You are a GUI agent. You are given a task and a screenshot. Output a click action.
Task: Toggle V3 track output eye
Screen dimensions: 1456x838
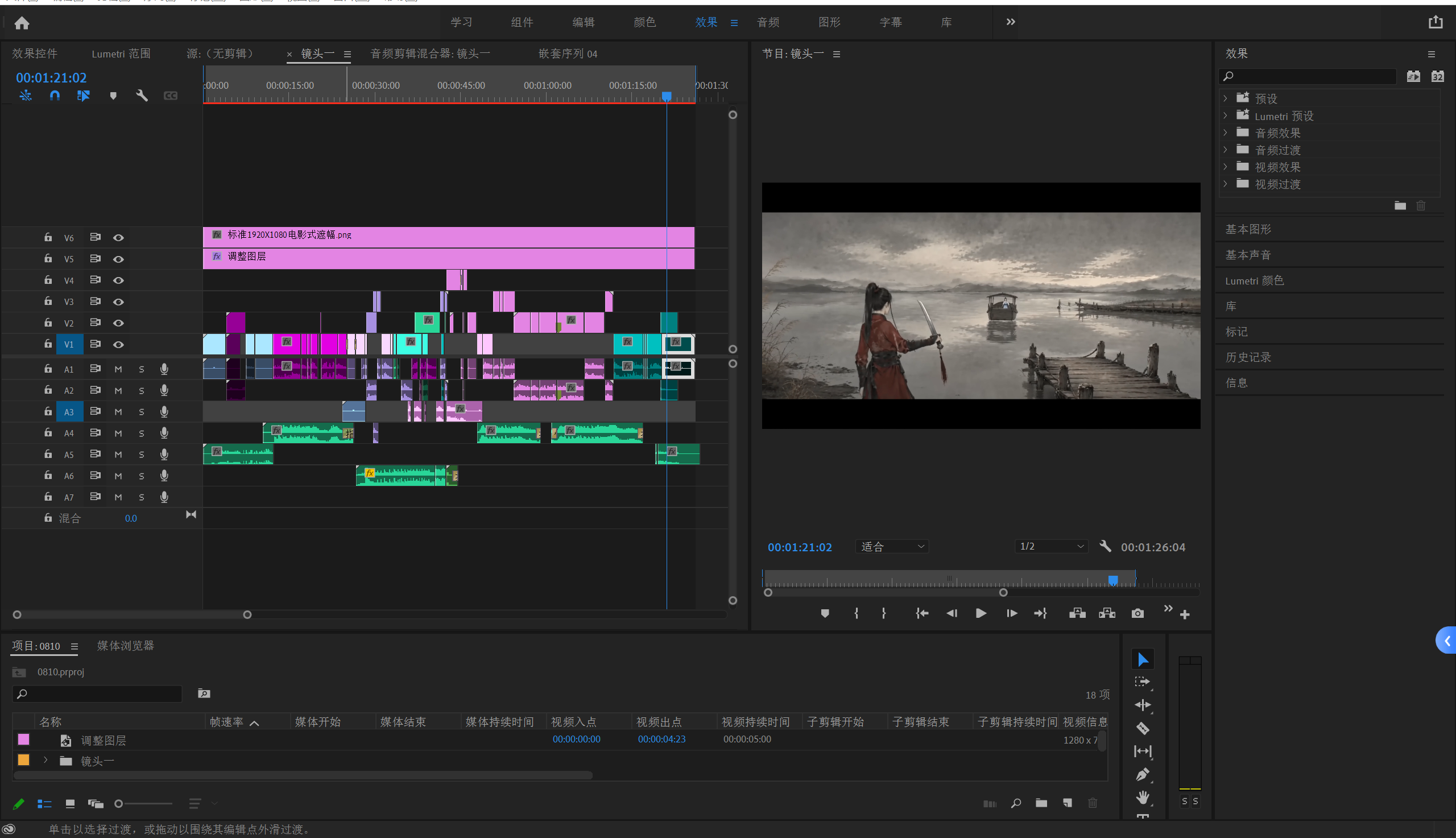pos(118,302)
